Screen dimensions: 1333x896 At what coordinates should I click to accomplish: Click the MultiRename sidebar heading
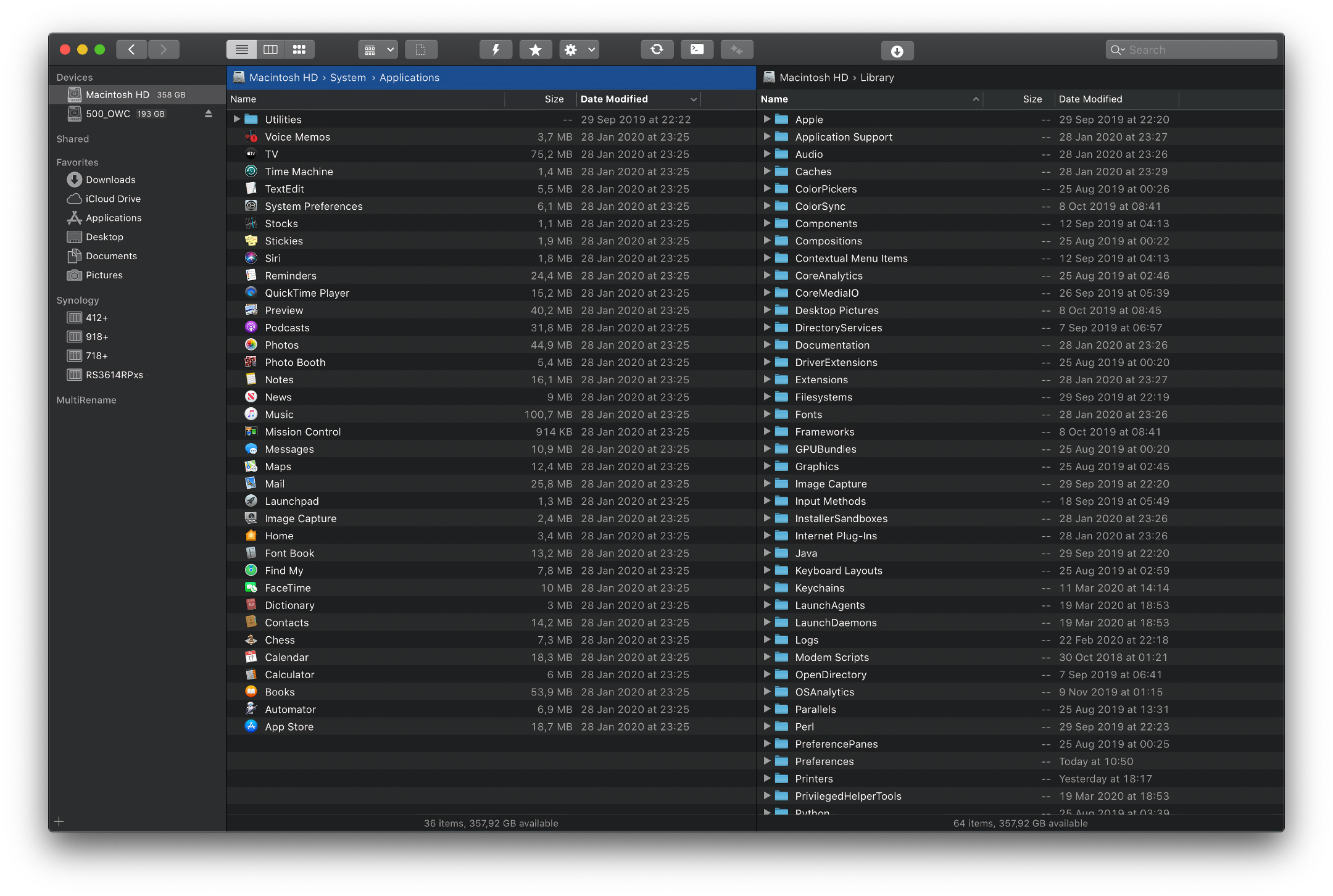click(x=86, y=400)
